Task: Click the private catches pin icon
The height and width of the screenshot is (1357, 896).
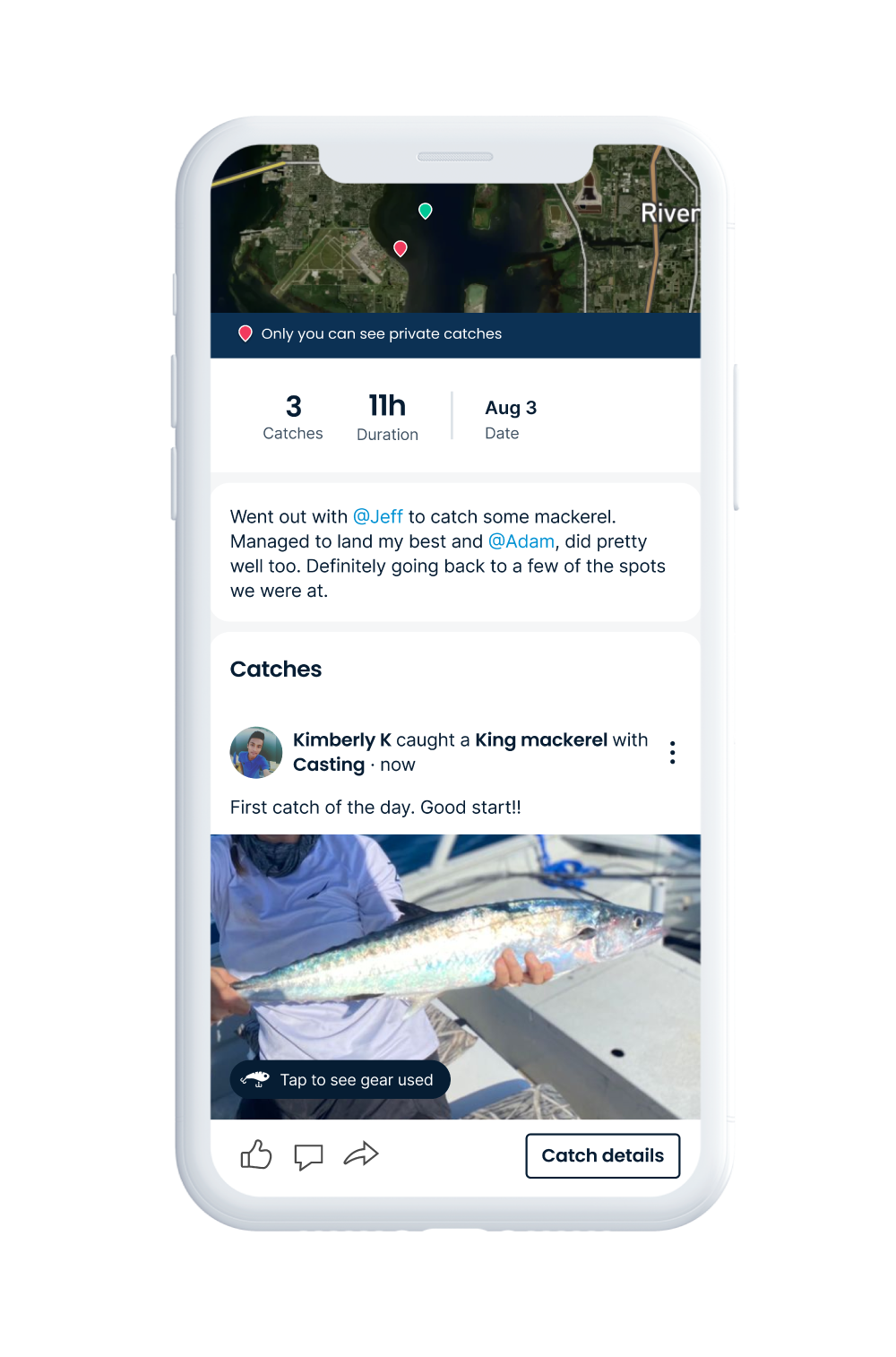Action: (245, 333)
